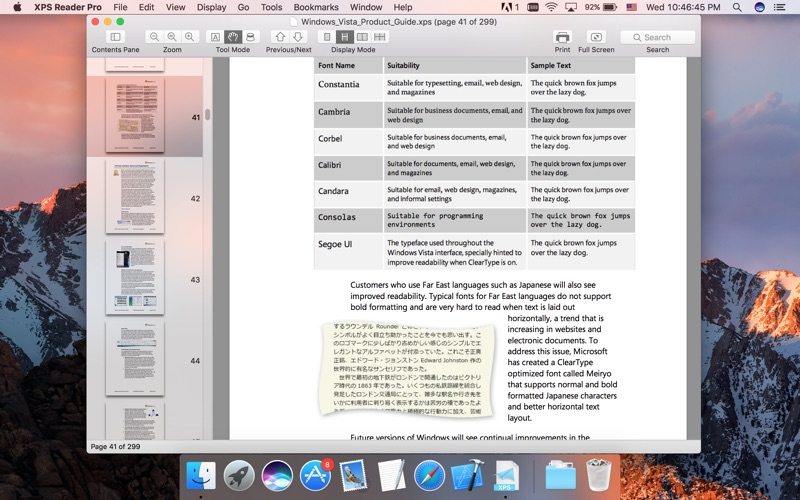Open TextEdit from the Dock
The image size is (800, 500).
click(x=391, y=476)
